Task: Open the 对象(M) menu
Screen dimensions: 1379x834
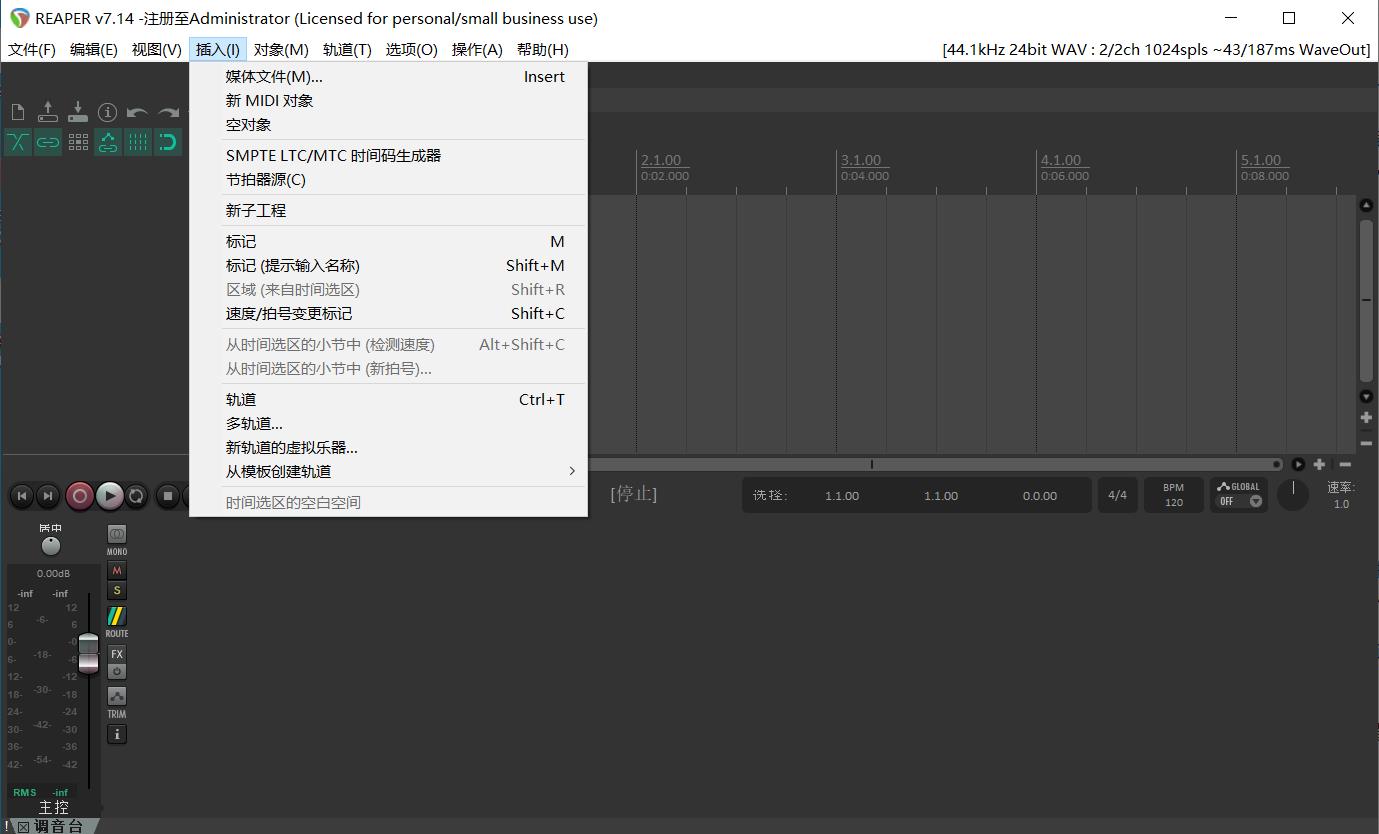Action: tap(281, 49)
